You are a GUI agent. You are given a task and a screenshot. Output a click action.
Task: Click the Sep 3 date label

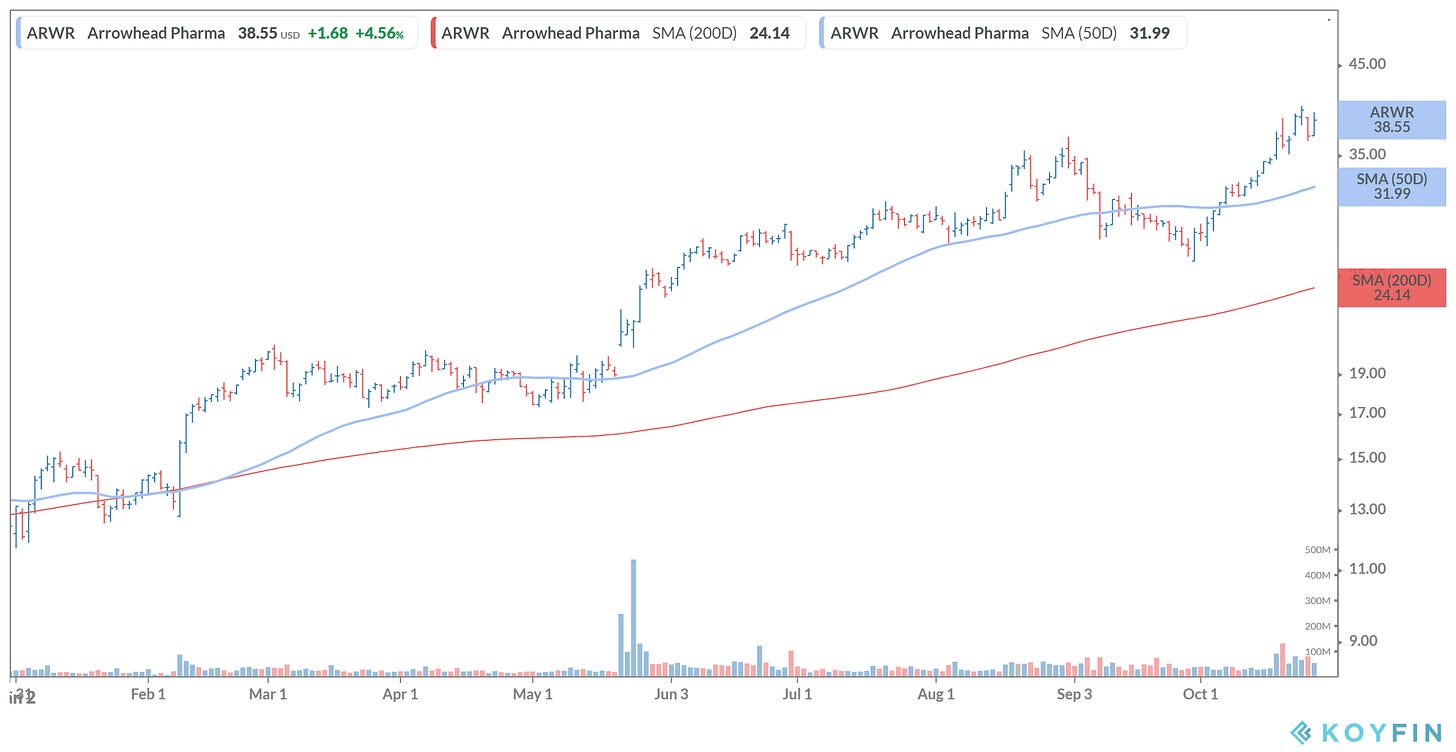pyautogui.click(x=1074, y=694)
